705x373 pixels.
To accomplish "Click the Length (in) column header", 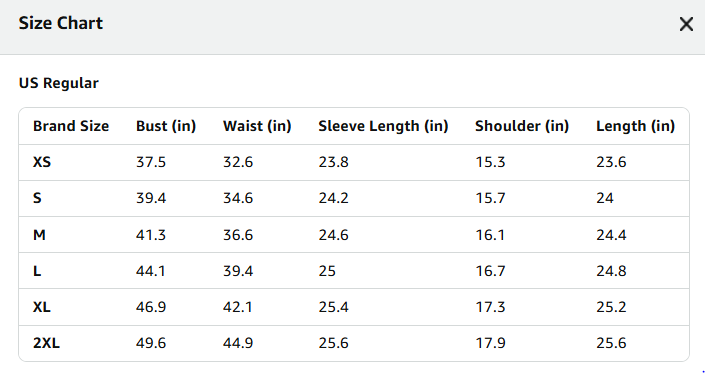I will tap(635, 126).
